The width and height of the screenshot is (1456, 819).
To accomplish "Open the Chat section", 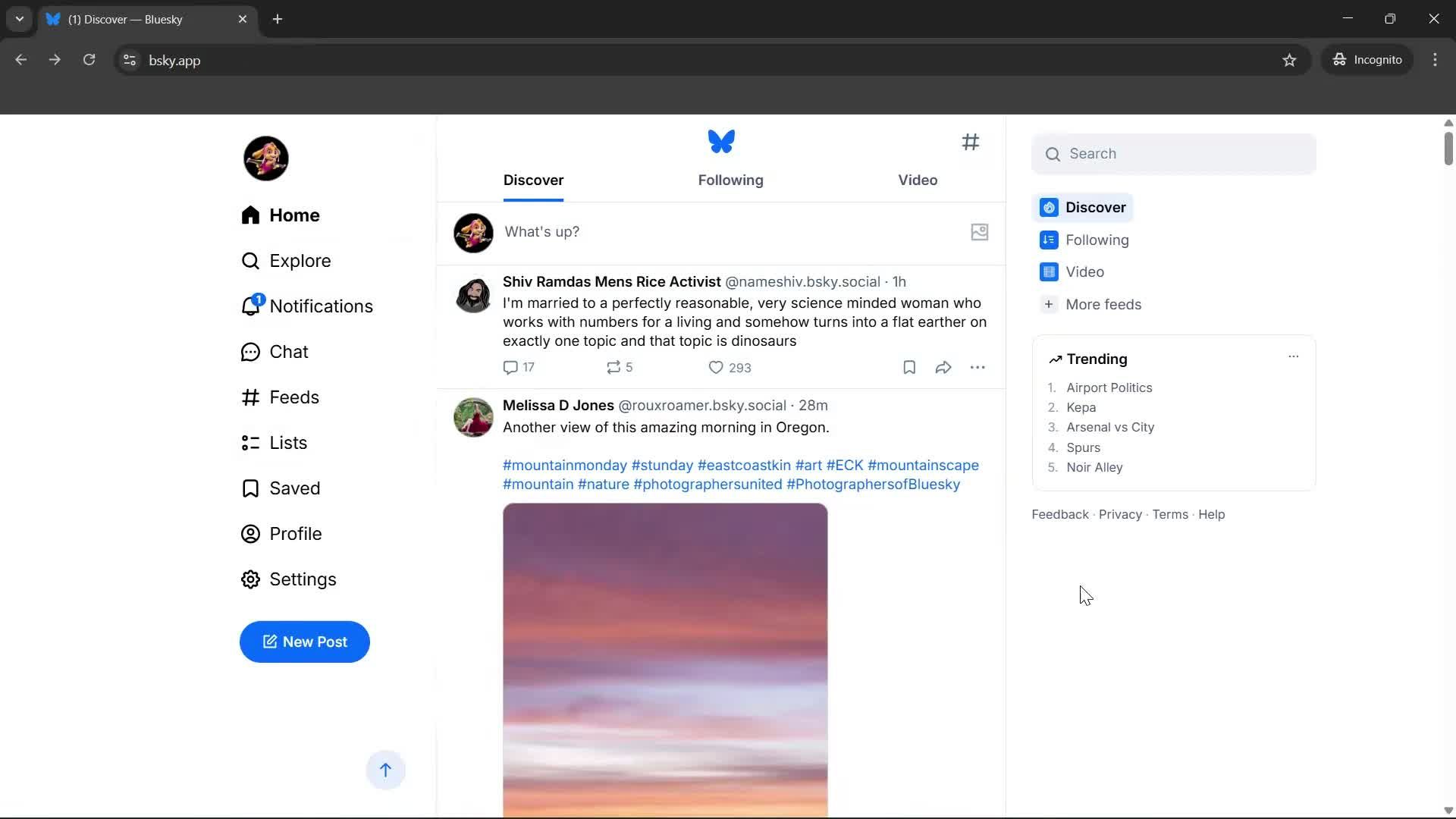I will (289, 351).
